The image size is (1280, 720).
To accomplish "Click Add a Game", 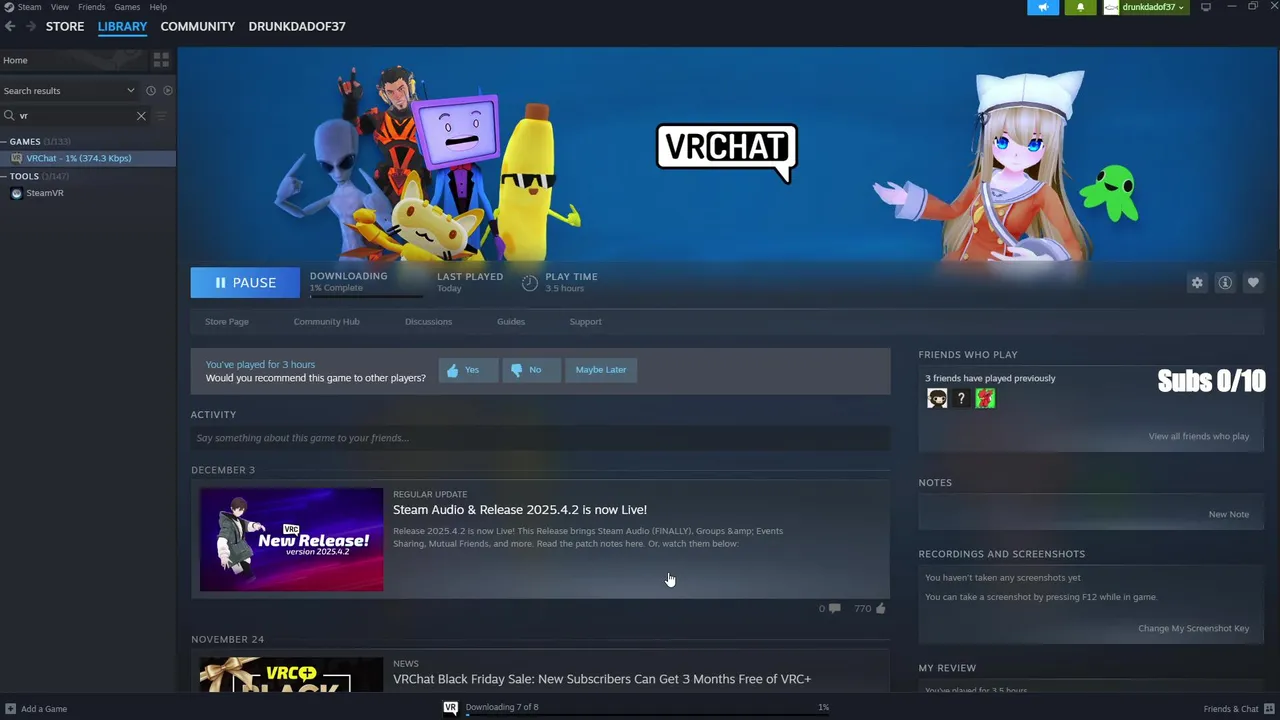I will click(36, 709).
